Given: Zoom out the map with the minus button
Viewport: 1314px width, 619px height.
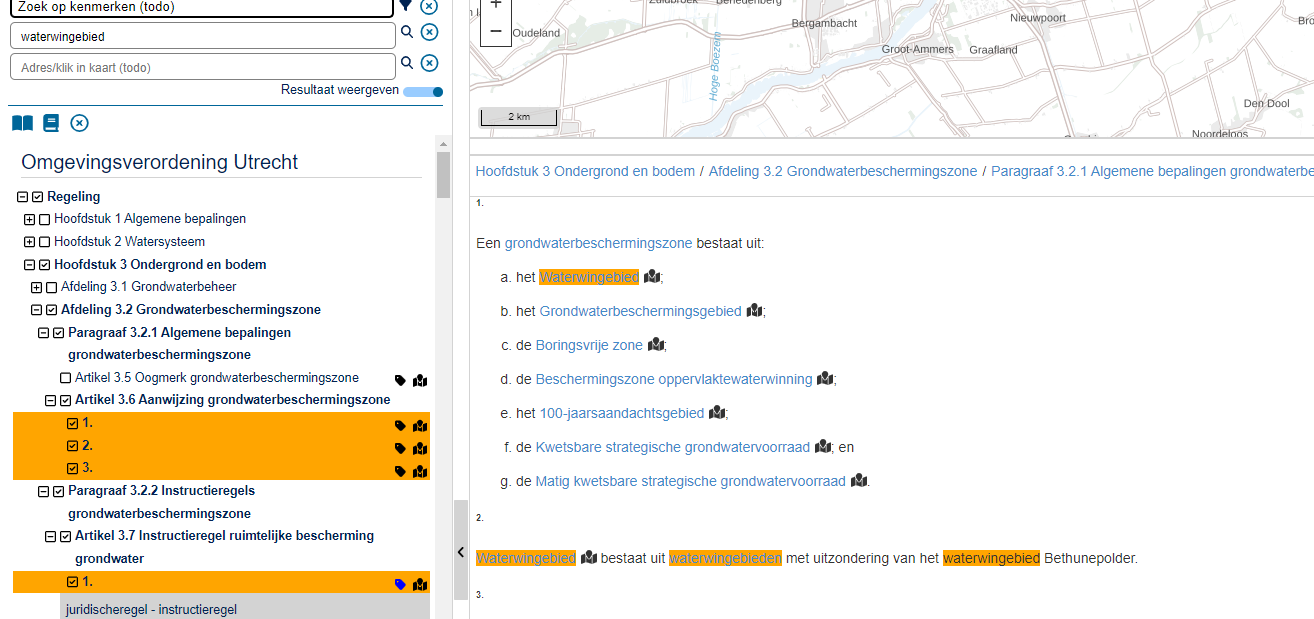Looking at the screenshot, I should [496, 31].
